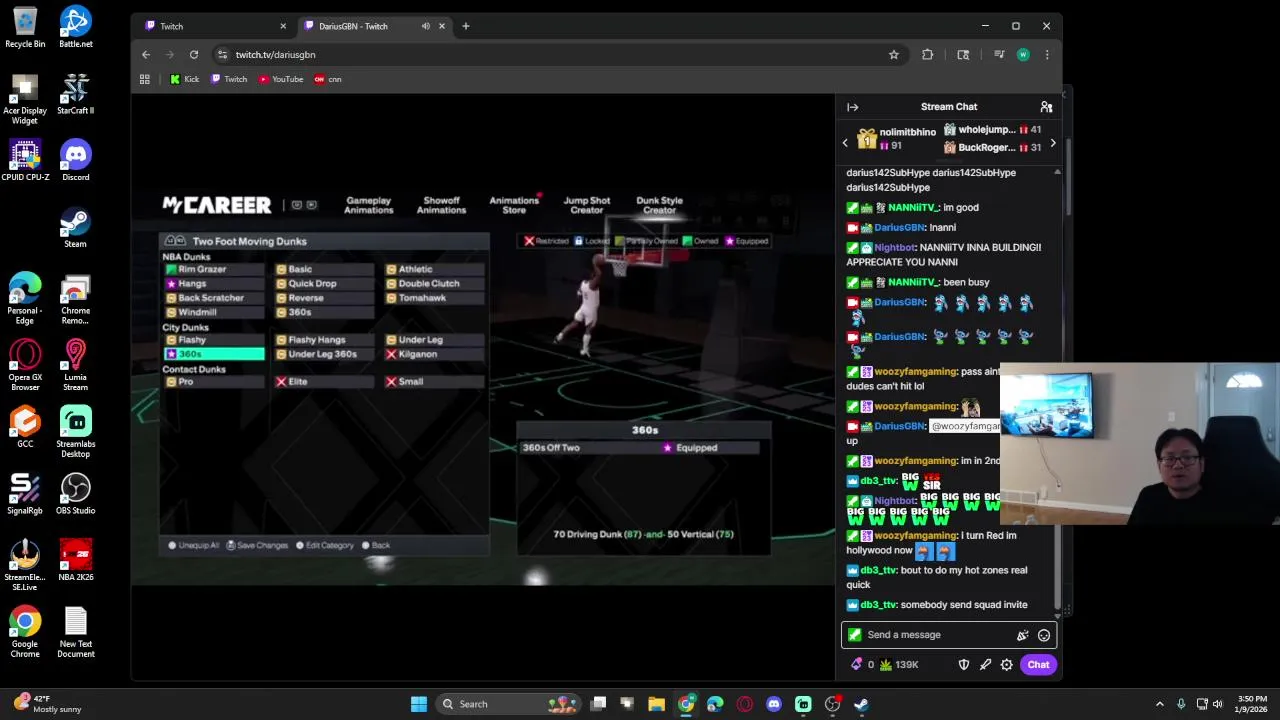
Task: Open the 139K channel points balance
Action: 899,664
